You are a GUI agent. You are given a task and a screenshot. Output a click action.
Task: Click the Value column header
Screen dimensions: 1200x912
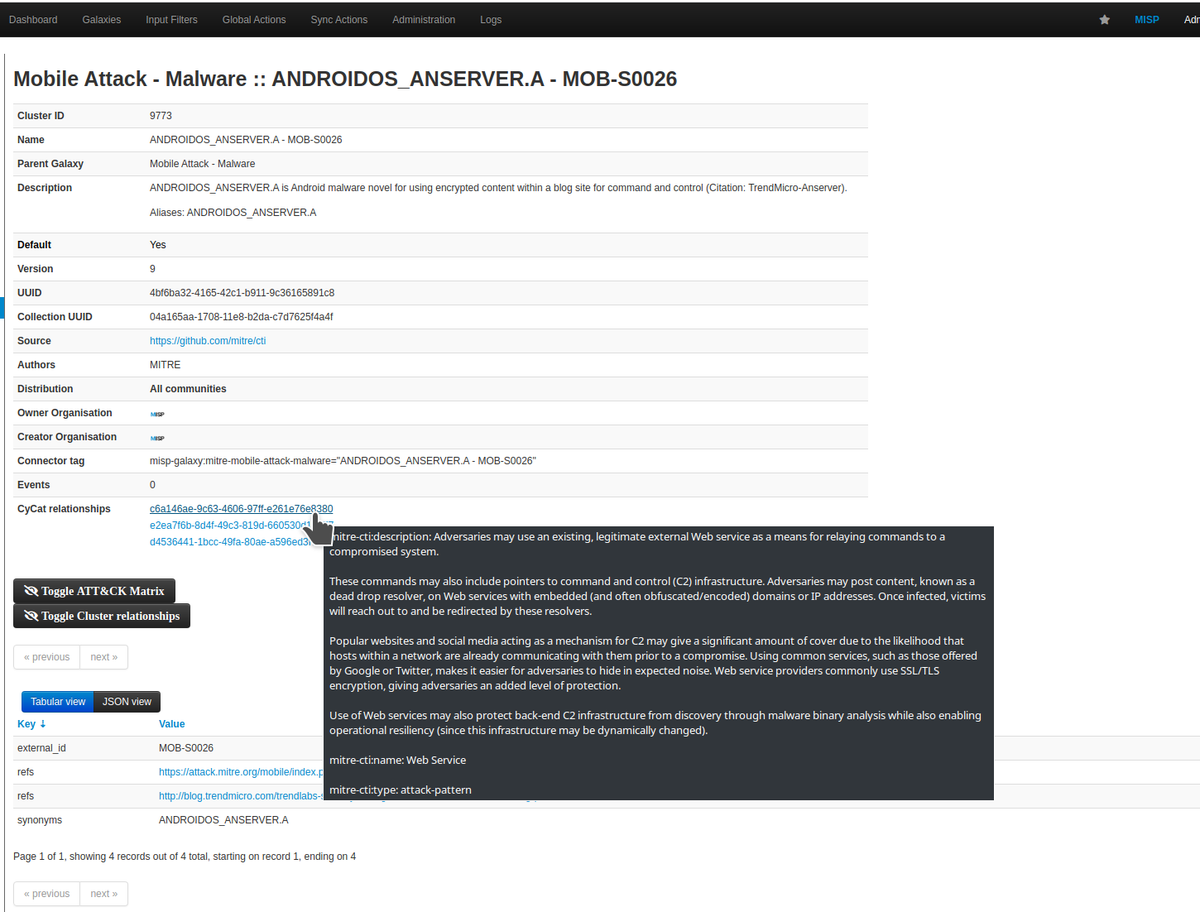(172, 724)
